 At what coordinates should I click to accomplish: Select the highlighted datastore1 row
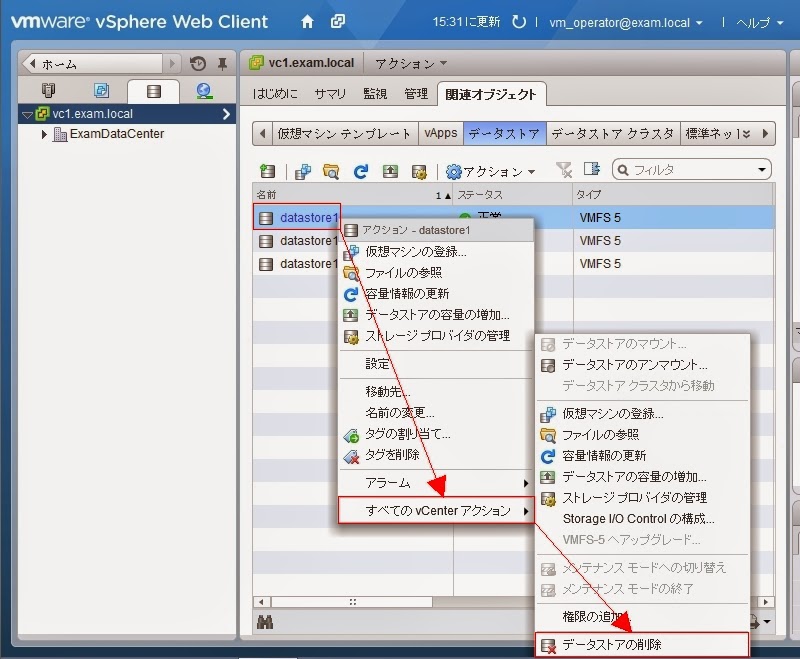click(x=513, y=218)
